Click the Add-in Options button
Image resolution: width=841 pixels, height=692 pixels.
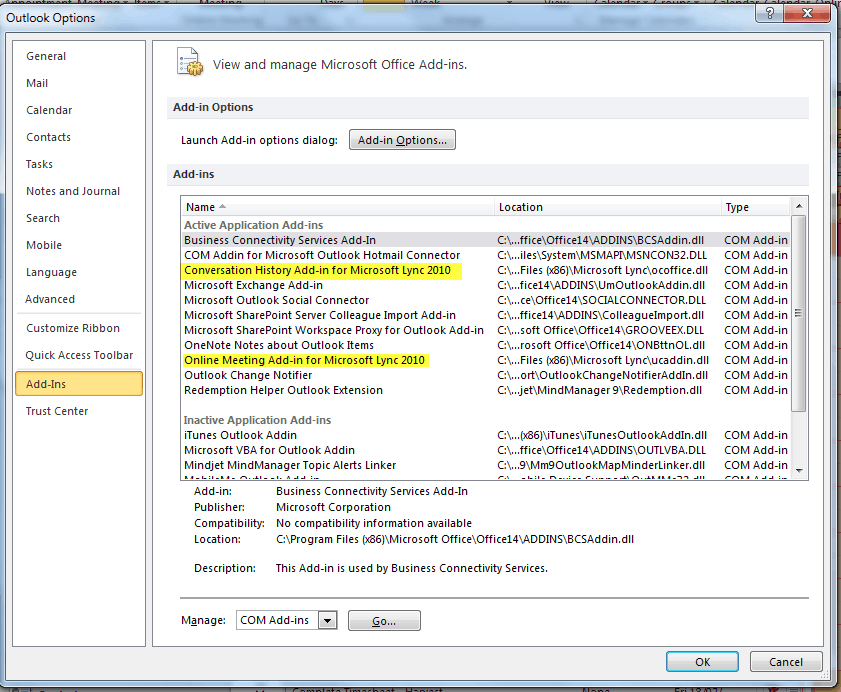[402, 139]
